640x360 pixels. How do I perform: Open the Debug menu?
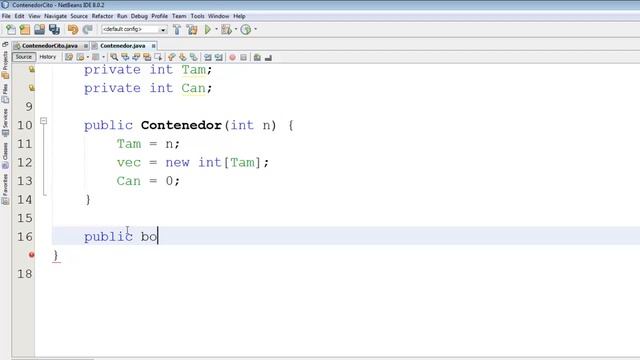tap(139, 16)
